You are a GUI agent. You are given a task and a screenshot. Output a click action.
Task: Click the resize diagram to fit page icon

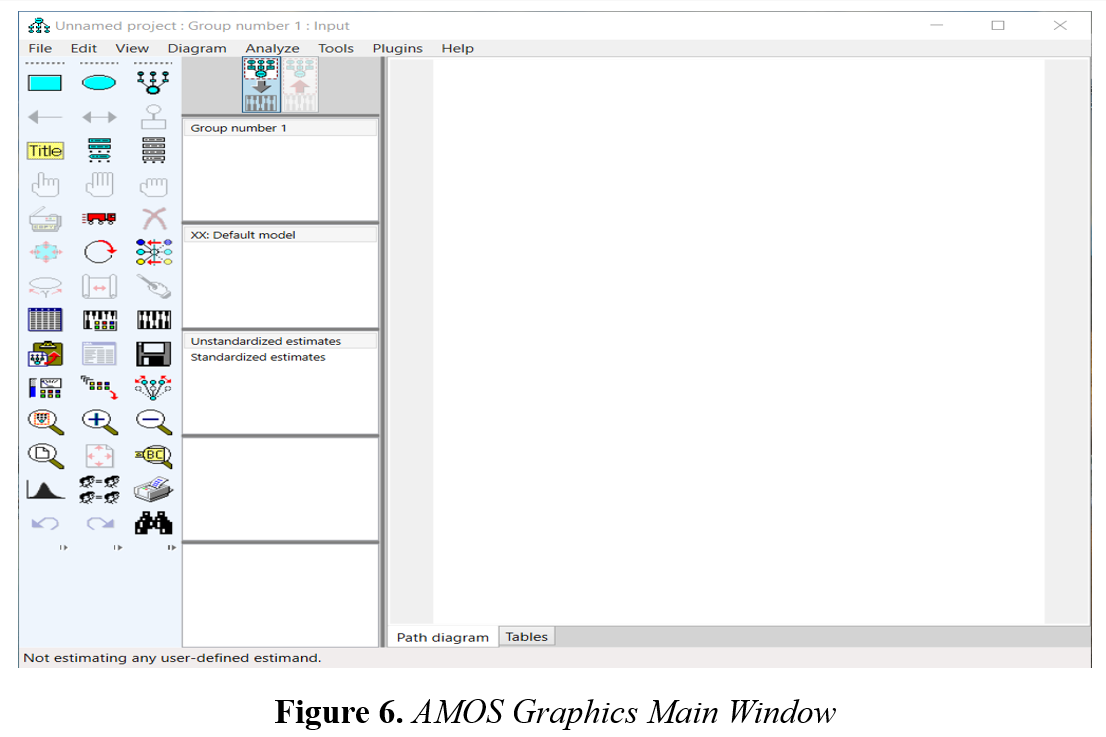[99, 456]
